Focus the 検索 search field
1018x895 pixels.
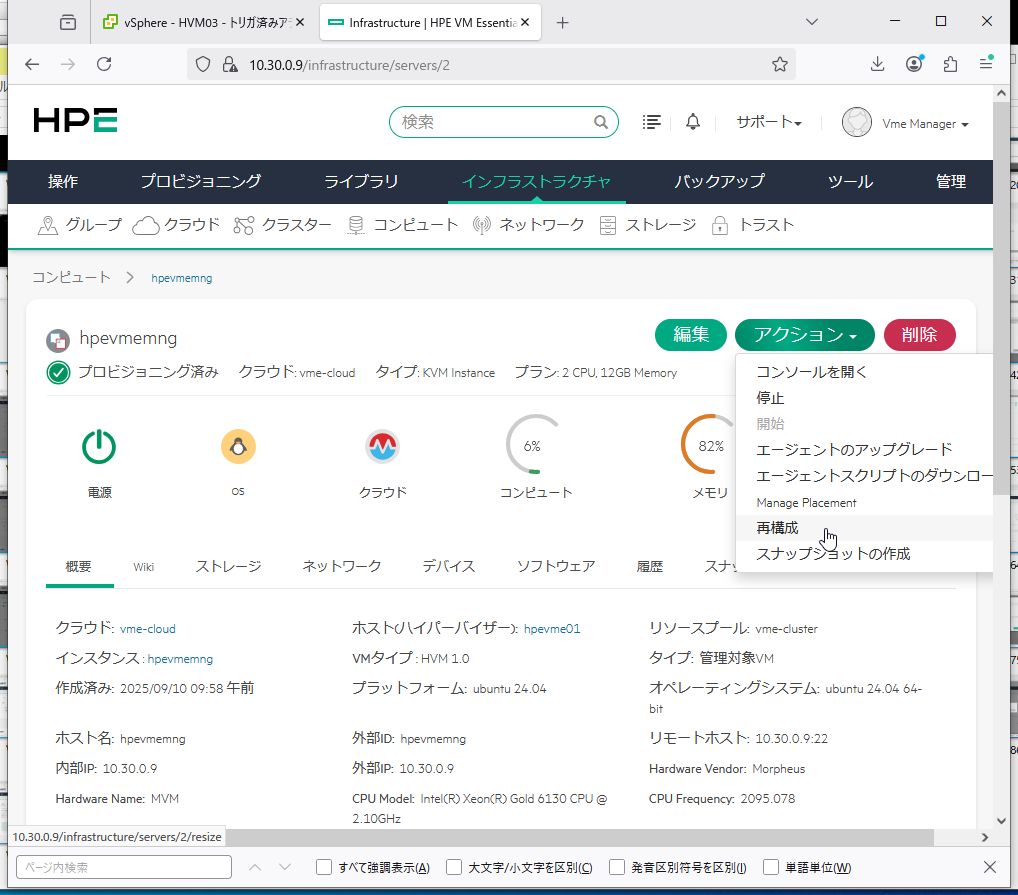coord(495,122)
